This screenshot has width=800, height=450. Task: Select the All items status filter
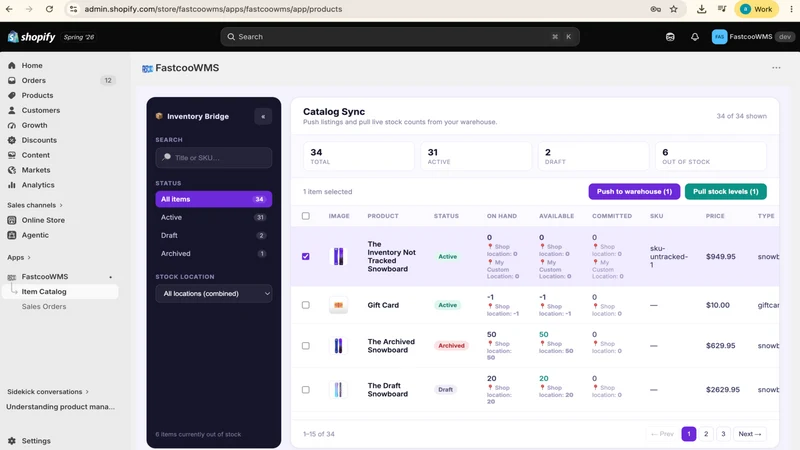[x=214, y=199]
